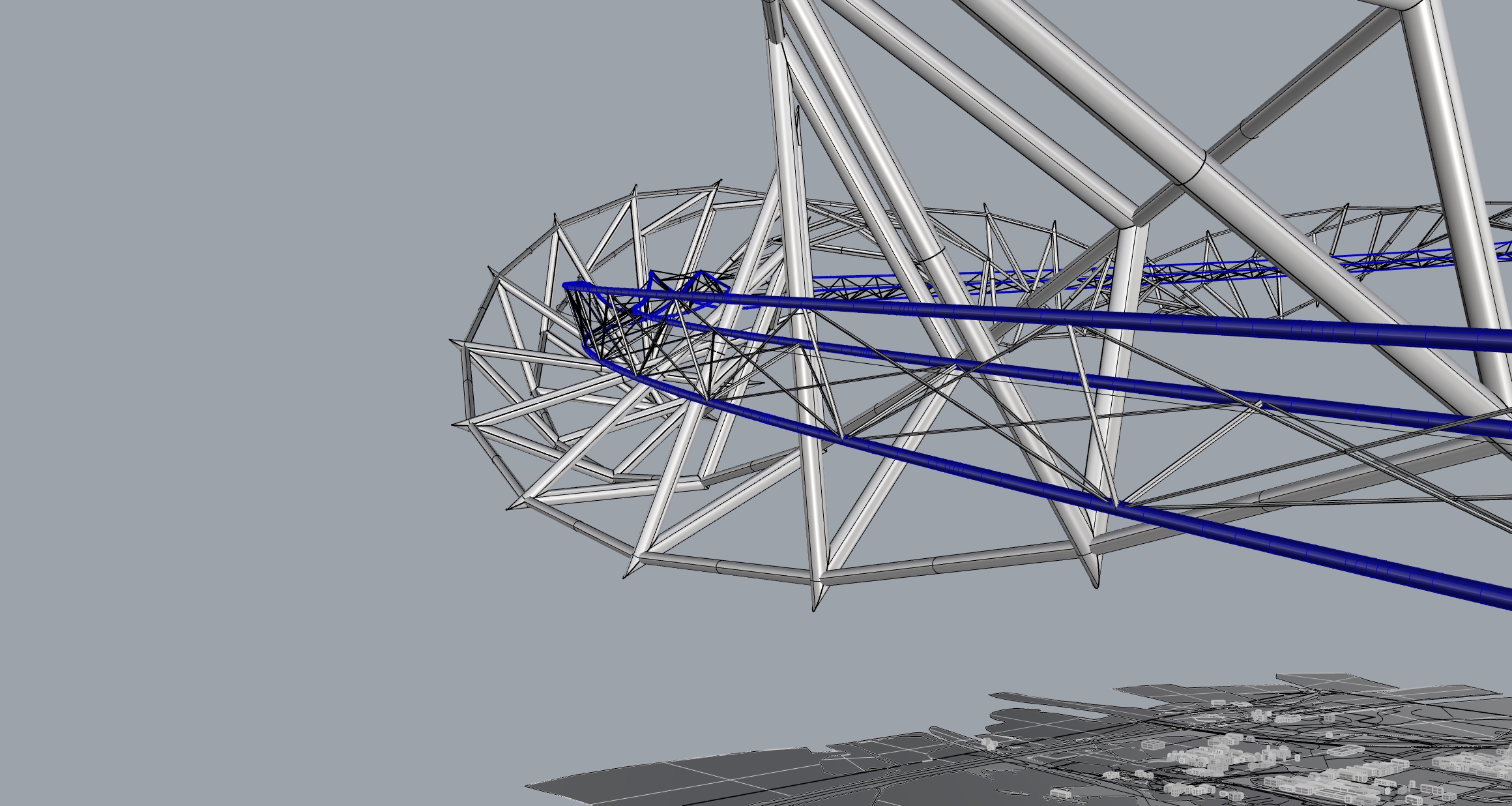Click the spike at the ring's upper-left top

point(635,190)
